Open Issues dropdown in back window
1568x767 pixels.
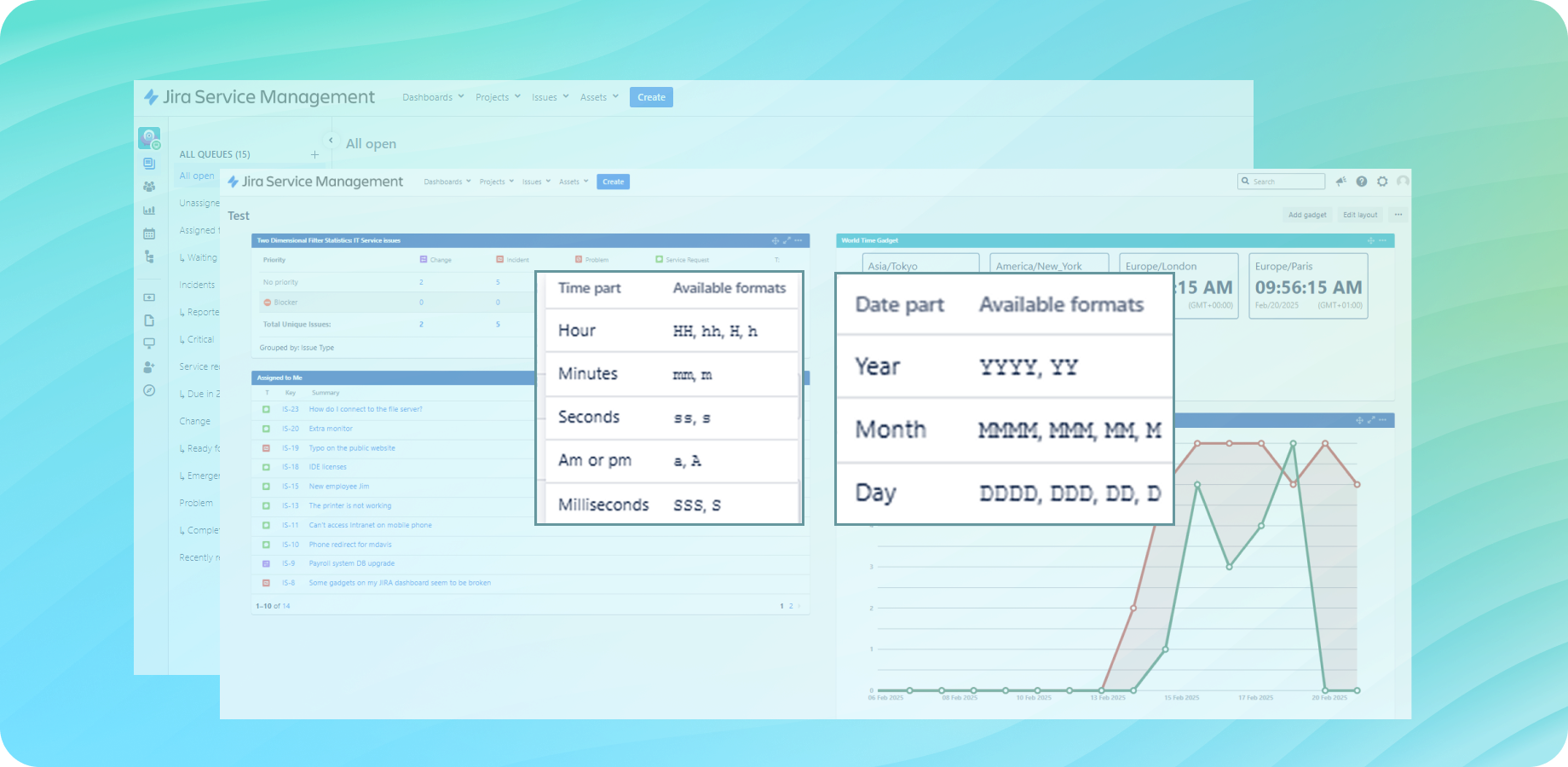pos(550,97)
